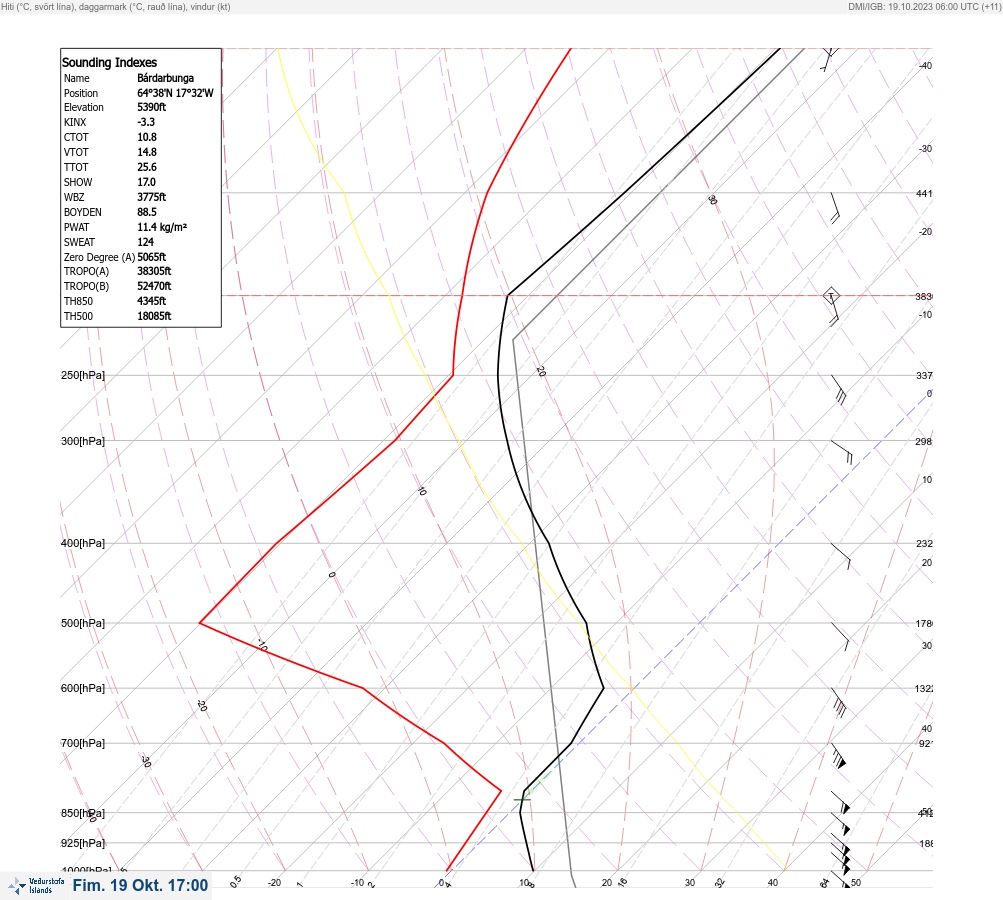Click the TH500 value 18085ft
The image size is (1003, 900).
point(154,316)
